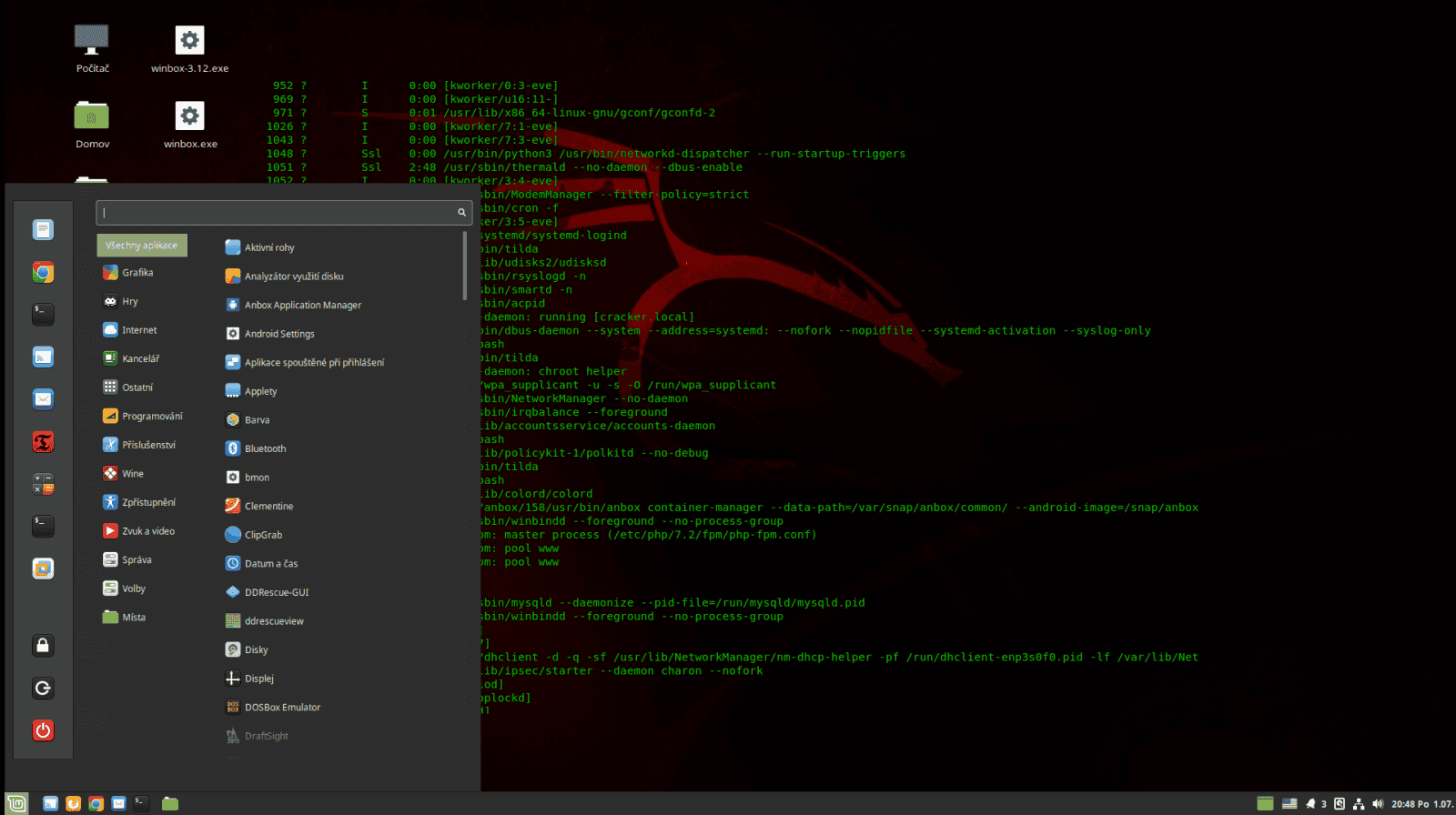Viewport: 1456px width, 815px height.
Task: Launch Chrome from the menu favorites sidebar
Action: click(x=43, y=272)
